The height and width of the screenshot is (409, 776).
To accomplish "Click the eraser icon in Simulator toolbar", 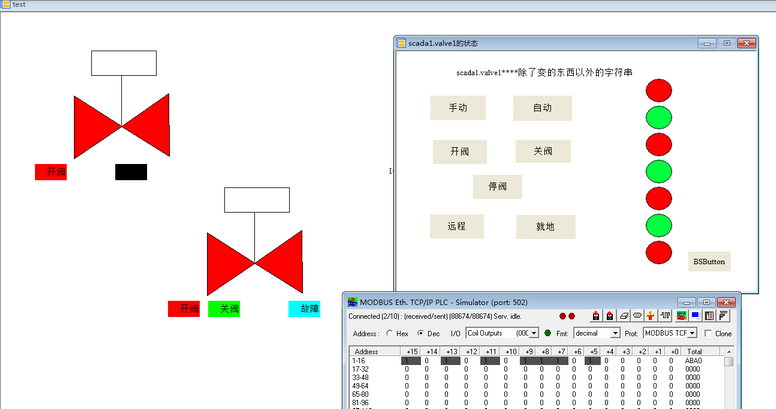I will pos(624,315).
